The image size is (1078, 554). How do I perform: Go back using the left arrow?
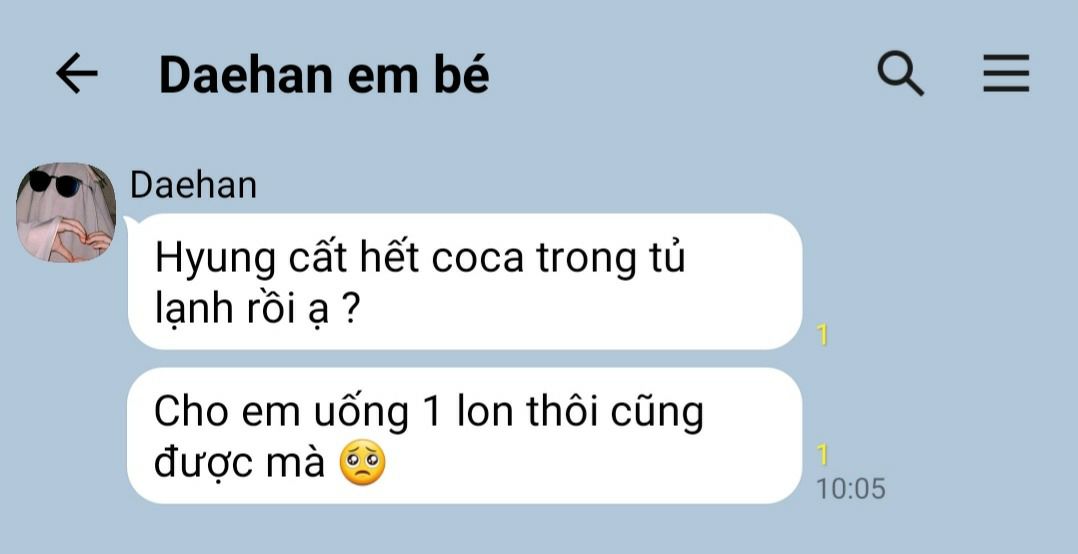point(76,74)
